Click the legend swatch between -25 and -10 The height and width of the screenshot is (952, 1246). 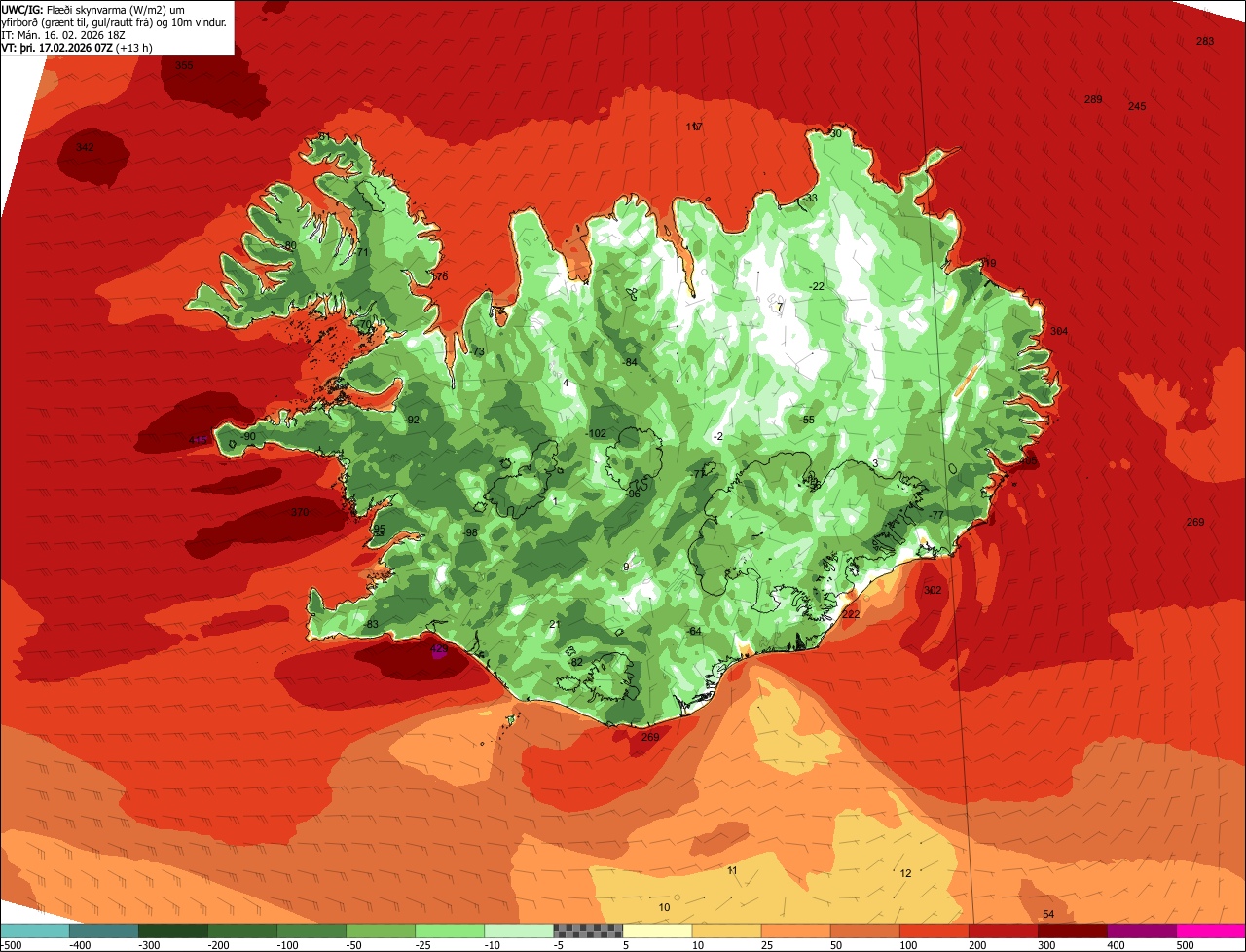450,931
